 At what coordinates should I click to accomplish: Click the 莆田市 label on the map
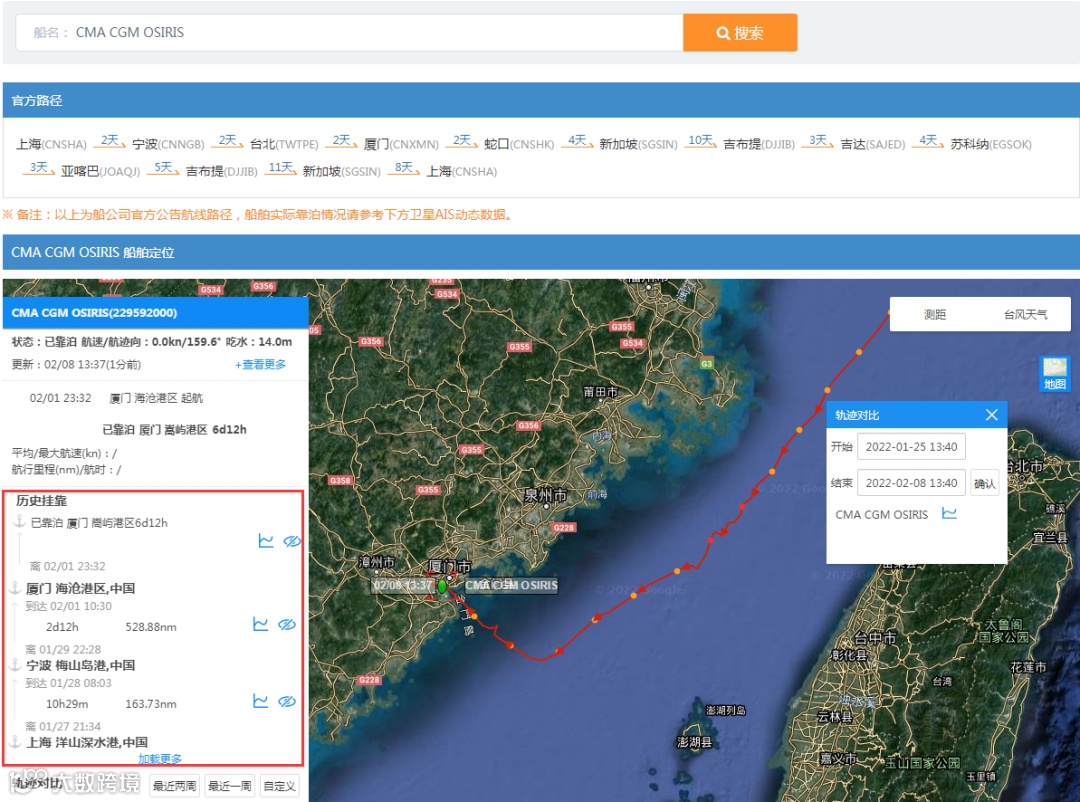601,391
